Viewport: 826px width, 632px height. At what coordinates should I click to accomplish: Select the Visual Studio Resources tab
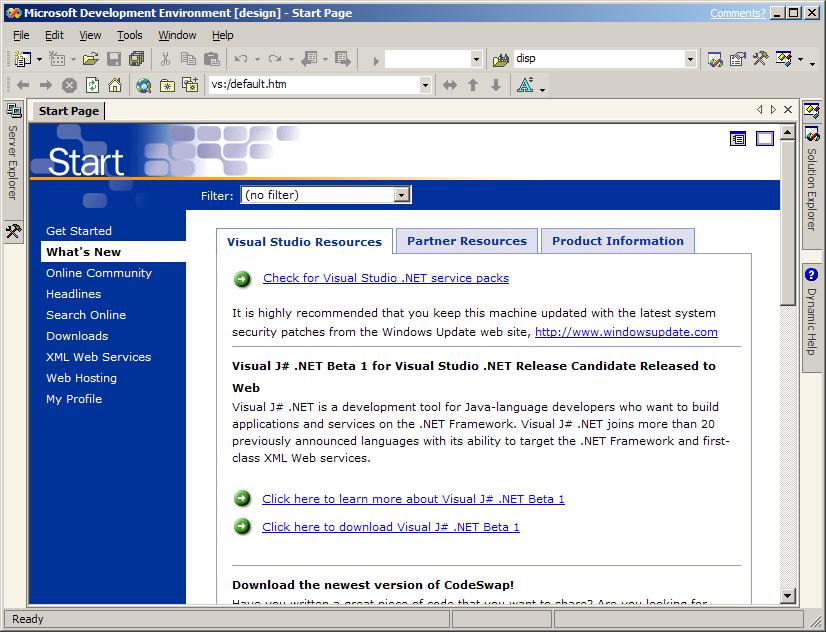304,242
